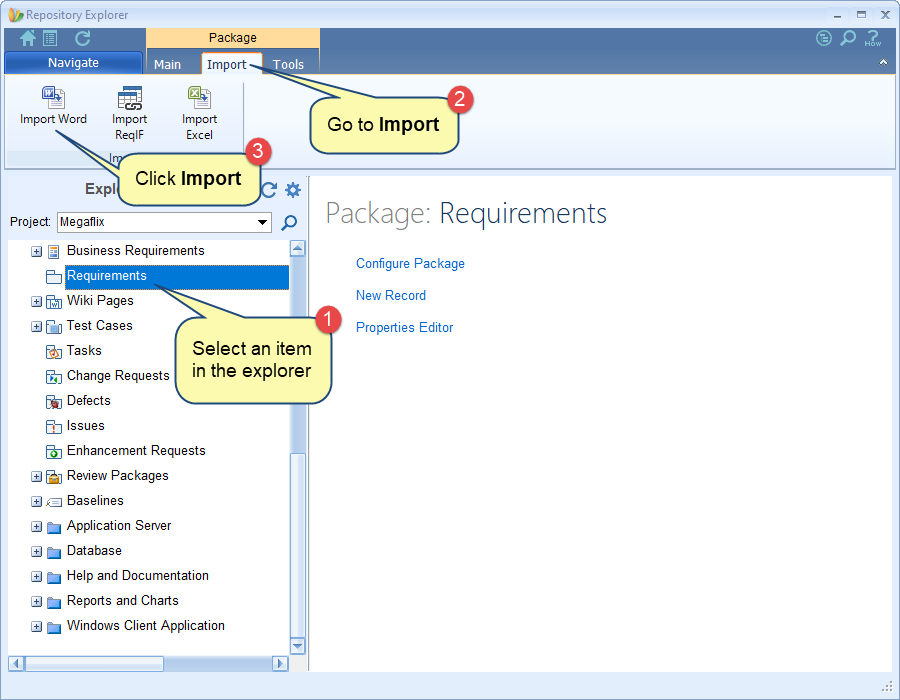Click the Test Cases folder icon
The image size is (900, 700).
pyautogui.click(x=54, y=326)
